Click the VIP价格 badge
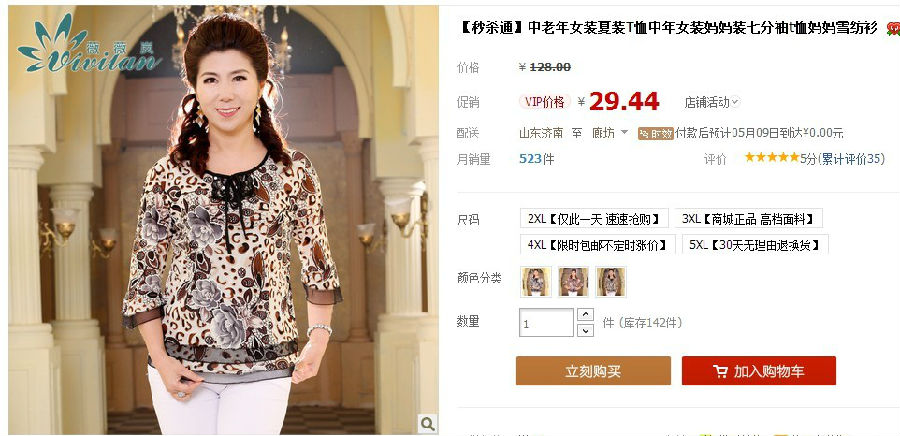The width and height of the screenshot is (900, 436). (x=545, y=102)
